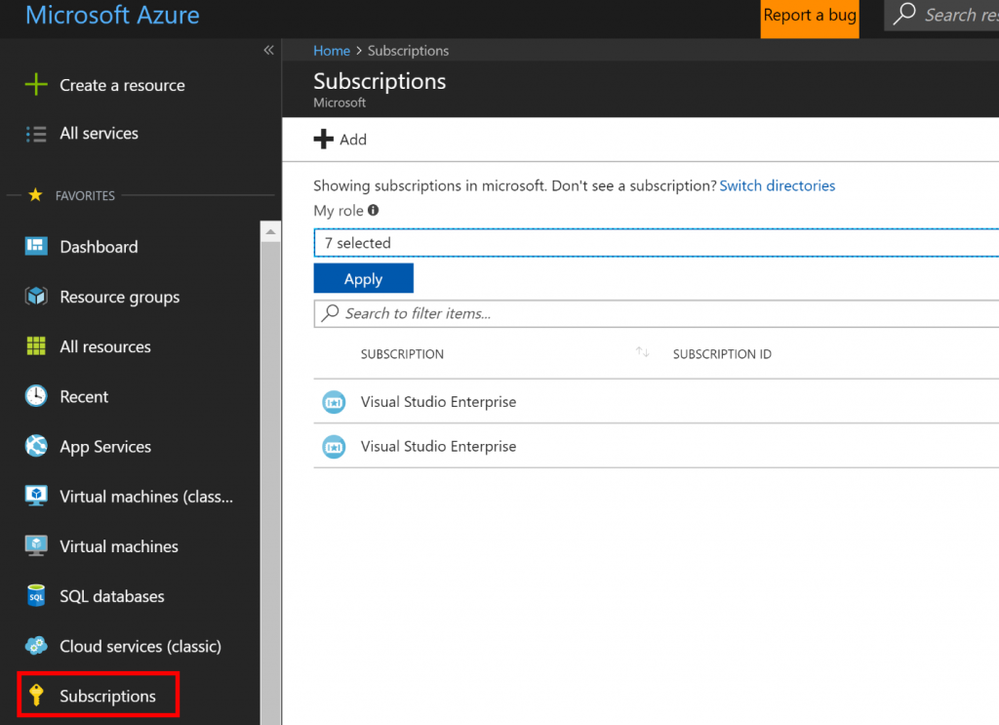Image resolution: width=999 pixels, height=725 pixels.
Task: Open Dashboard from the favorites sidebar
Action: (99, 247)
